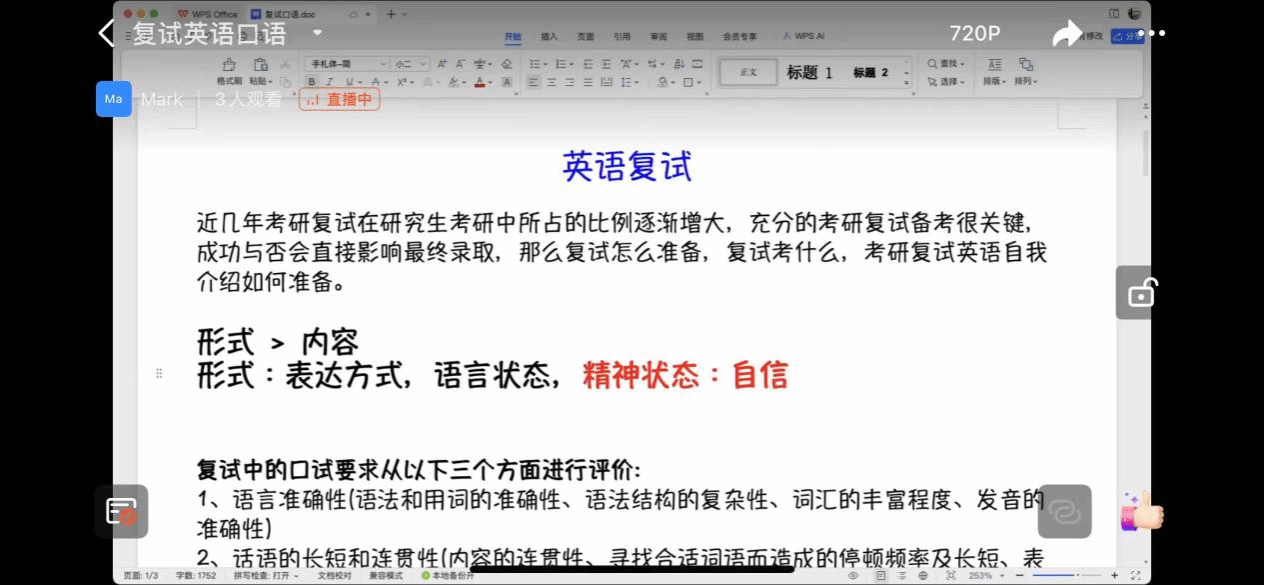Viewport: 1264px width, 585px height.
Task: Click the share arrow icon in the overlay
Action: [x=1067, y=34]
